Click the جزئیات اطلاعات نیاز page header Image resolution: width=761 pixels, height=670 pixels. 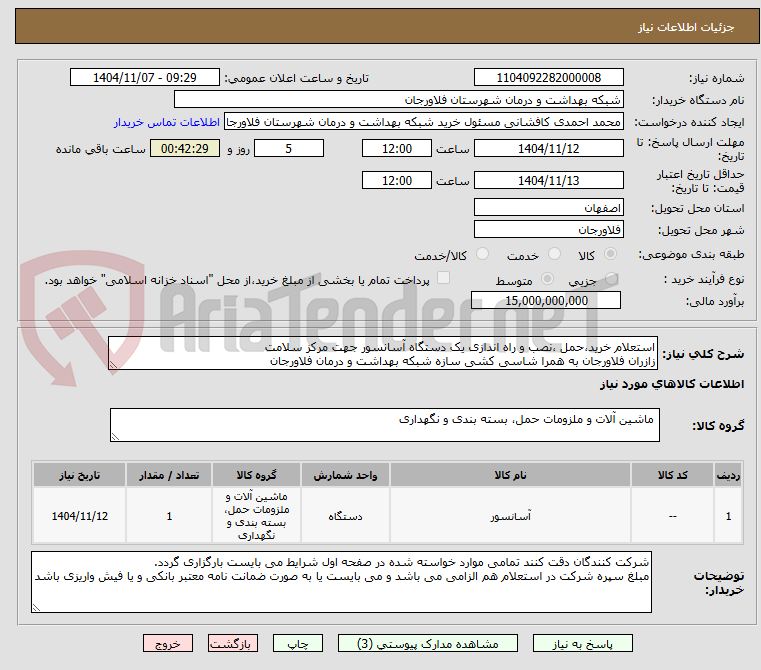pos(387,26)
